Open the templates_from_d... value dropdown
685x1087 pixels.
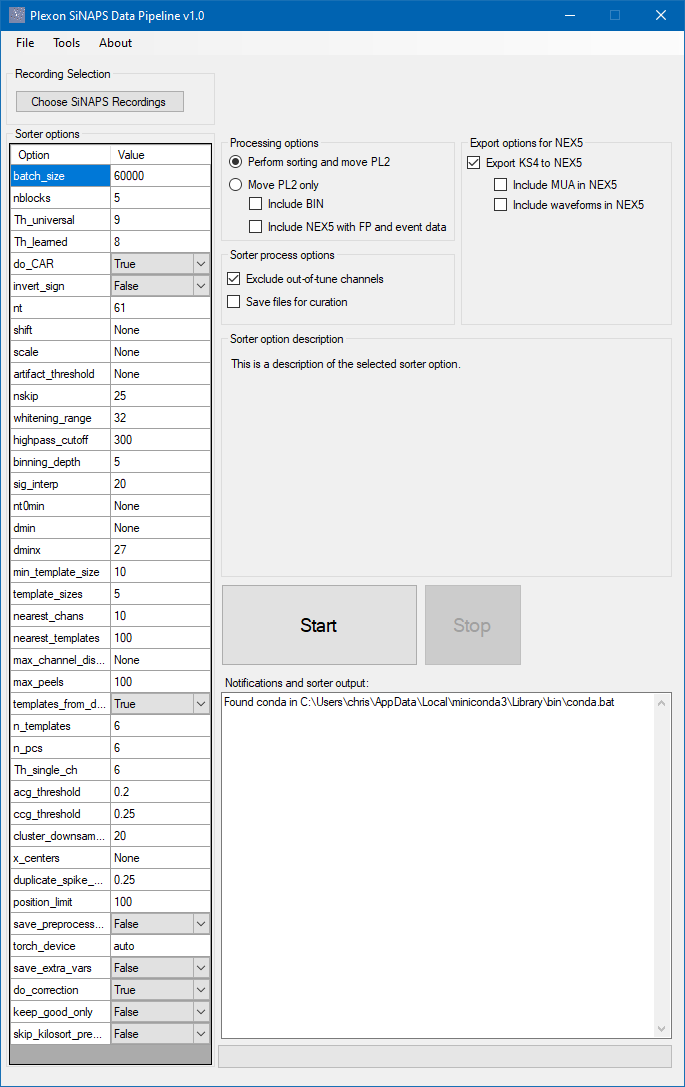(201, 704)
